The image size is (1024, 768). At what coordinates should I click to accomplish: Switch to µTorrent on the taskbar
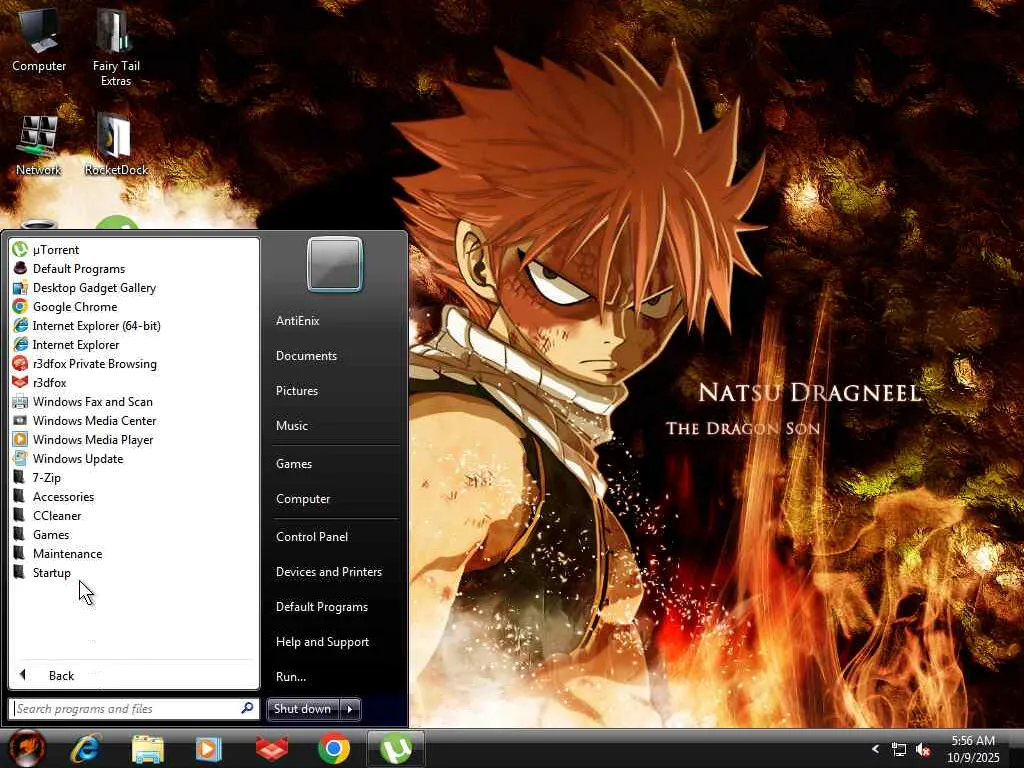click(x=396, y=748)
